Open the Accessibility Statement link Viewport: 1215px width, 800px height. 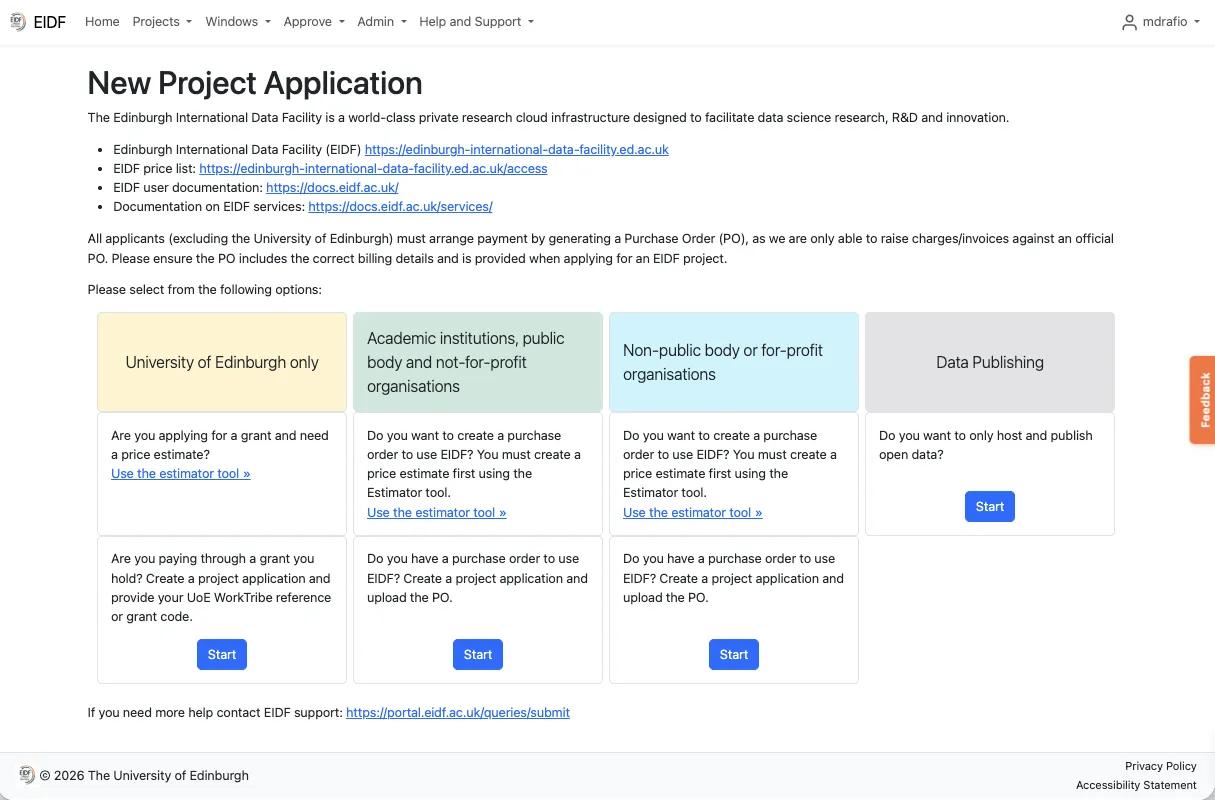(x=1136, y=785)
